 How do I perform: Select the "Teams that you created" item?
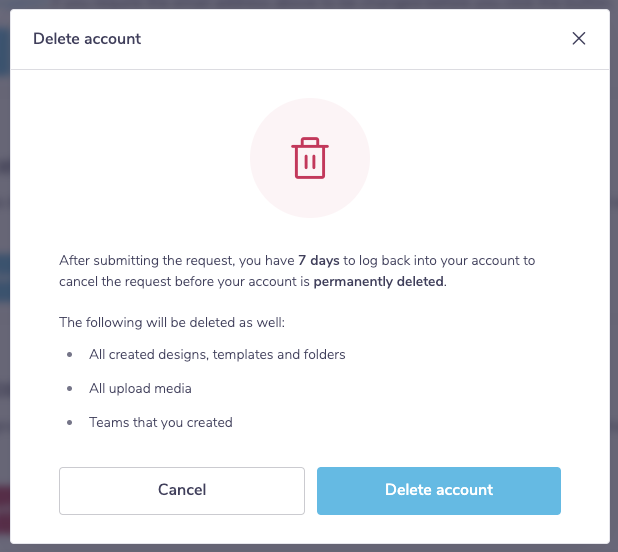pos(160,422)
